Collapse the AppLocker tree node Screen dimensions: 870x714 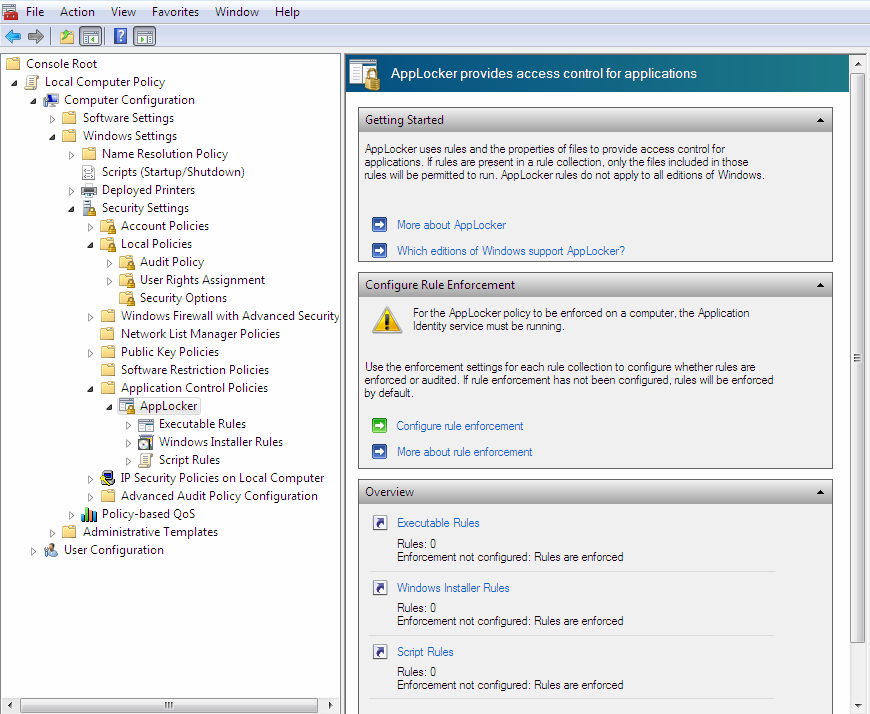pos(109,407)
